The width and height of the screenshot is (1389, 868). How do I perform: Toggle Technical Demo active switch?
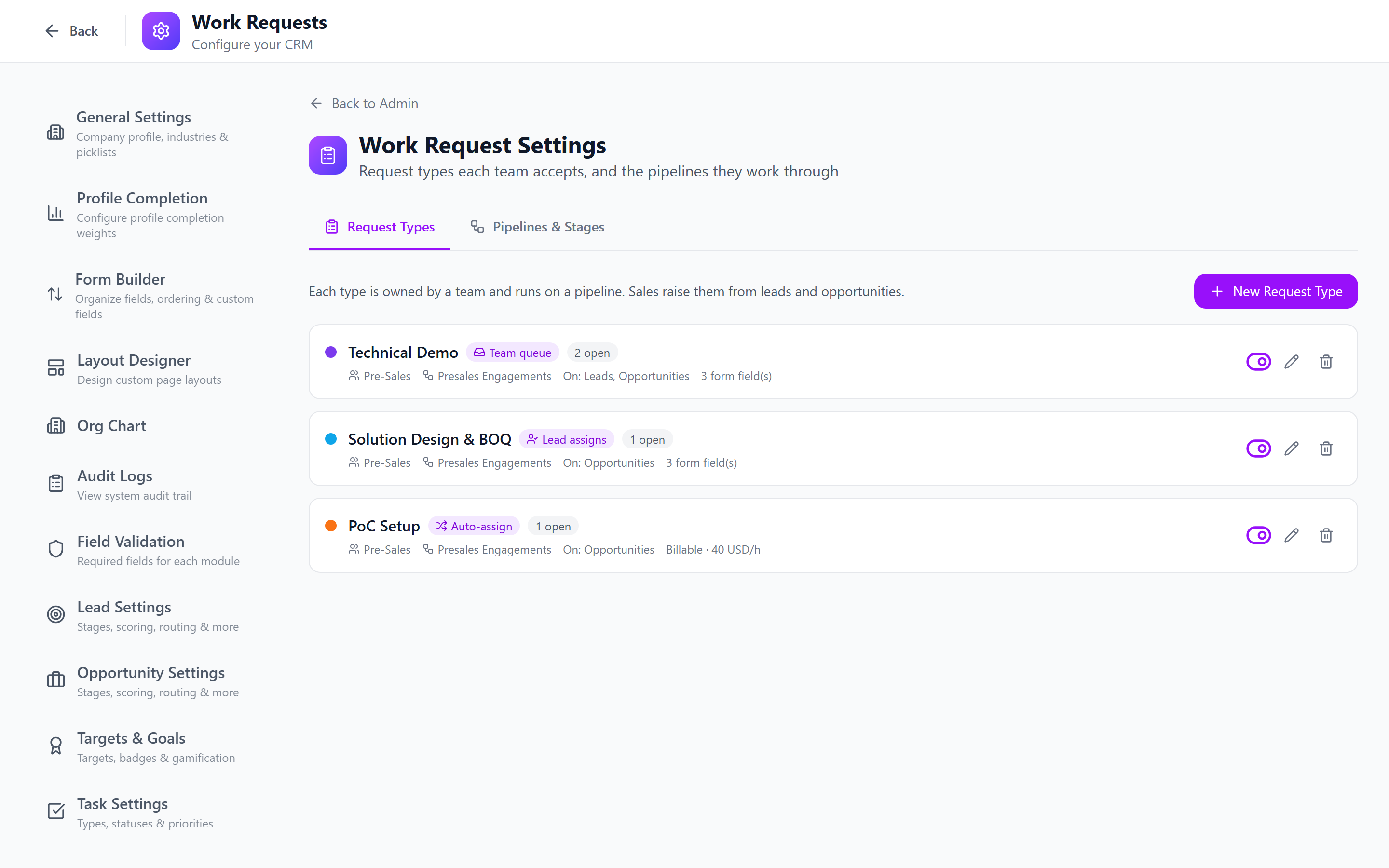(x=1258, y=362)
